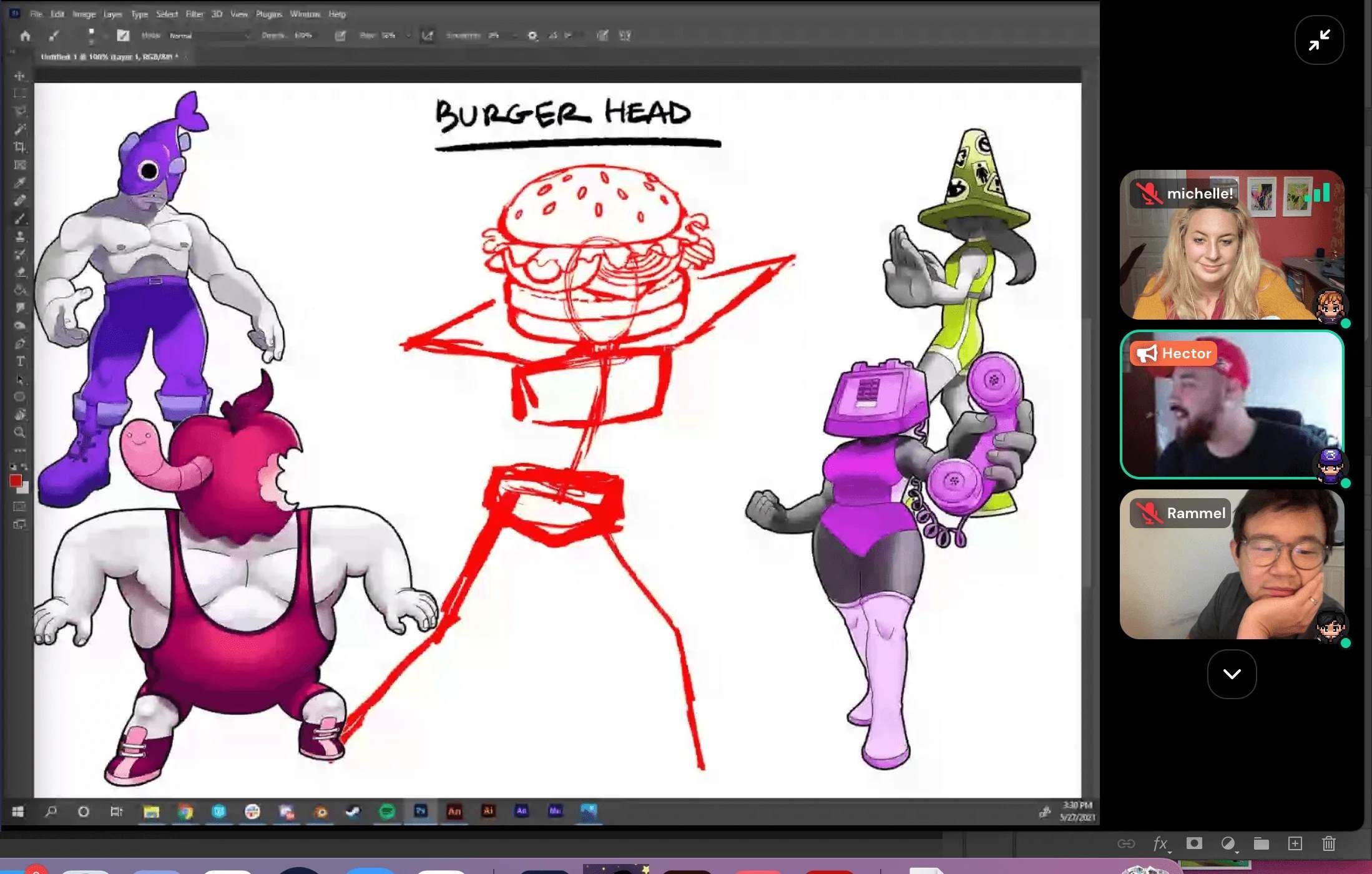Select the Frame tool
This screenshot has height=874, width=1372.
(x=20, y=165)
